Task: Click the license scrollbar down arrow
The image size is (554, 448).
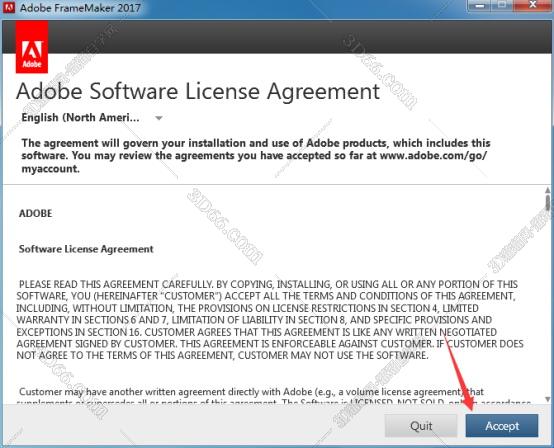Action: coord(547,399)
